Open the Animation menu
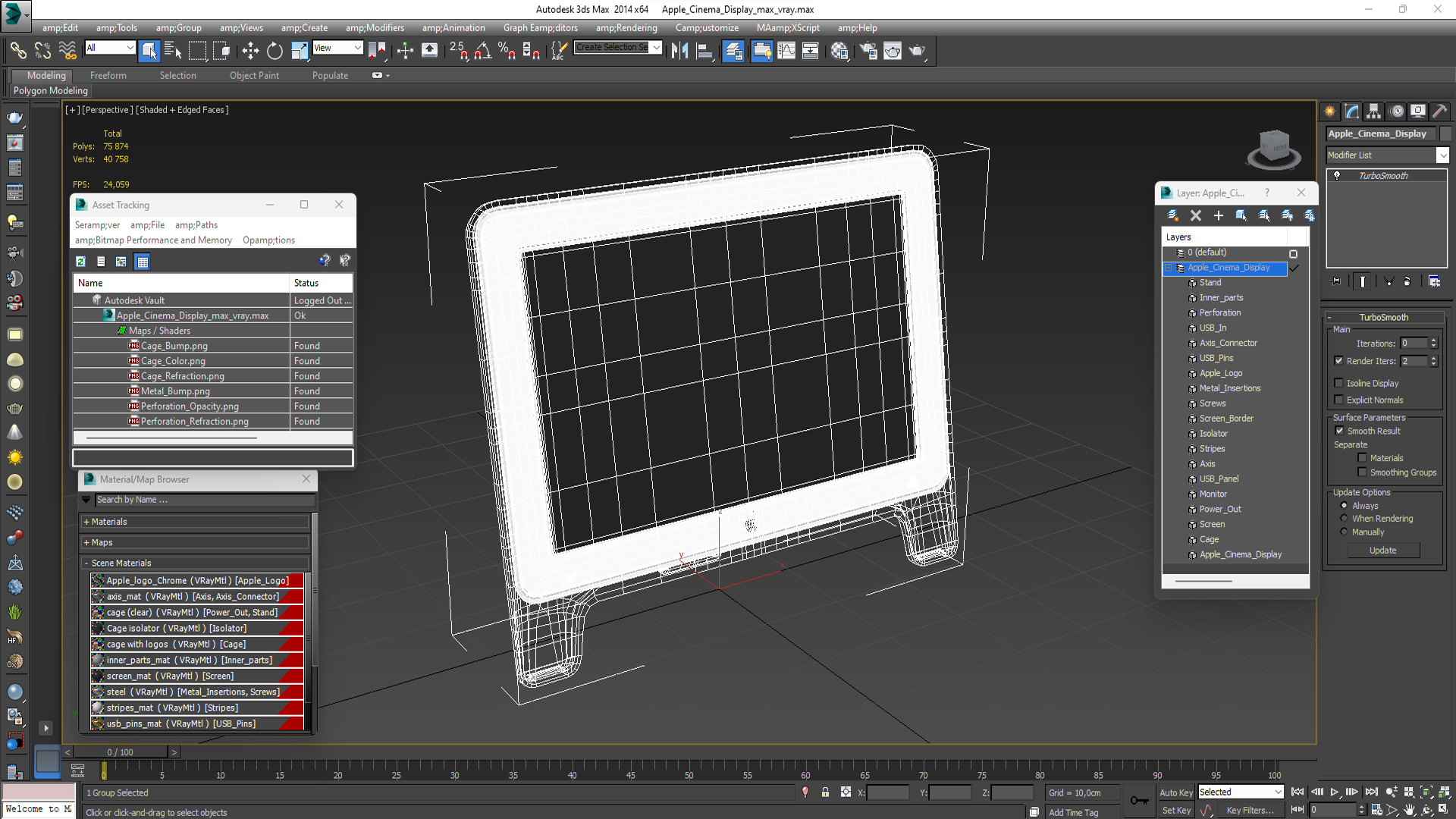 point(453,28)
